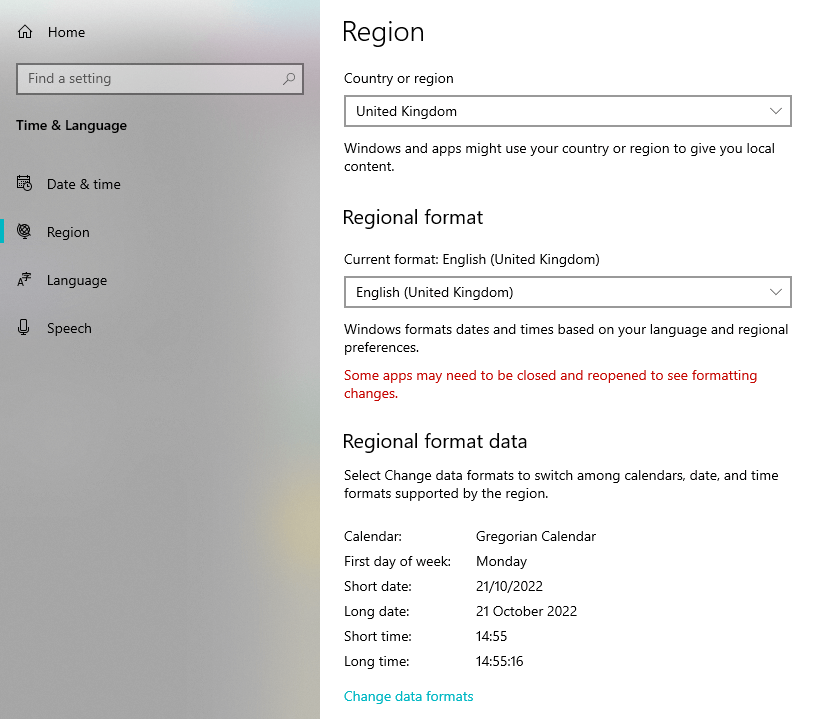This screenshot has width=814, height=719.
Task: Click the Language character icon
Action: 25,280
